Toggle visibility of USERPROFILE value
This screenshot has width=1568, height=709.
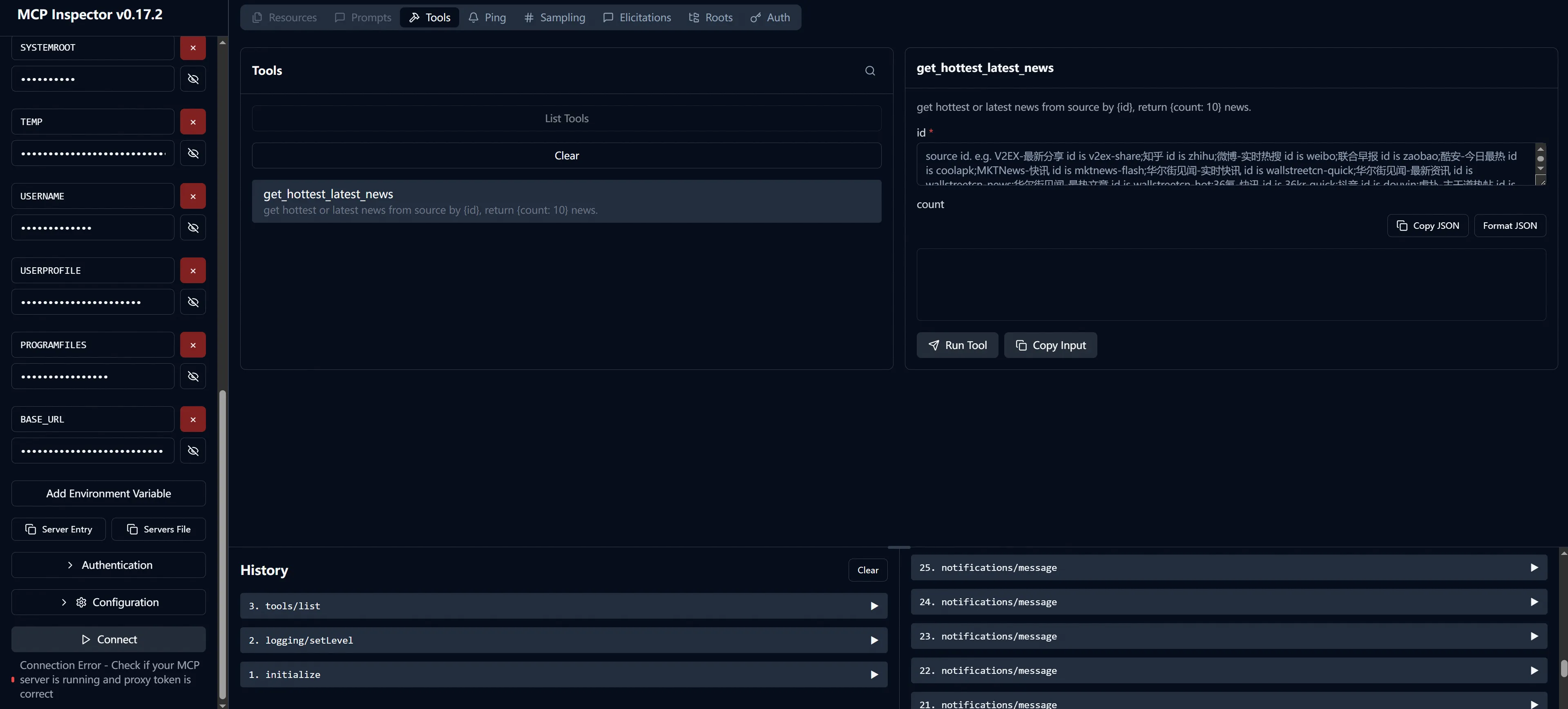click(192, 302)
